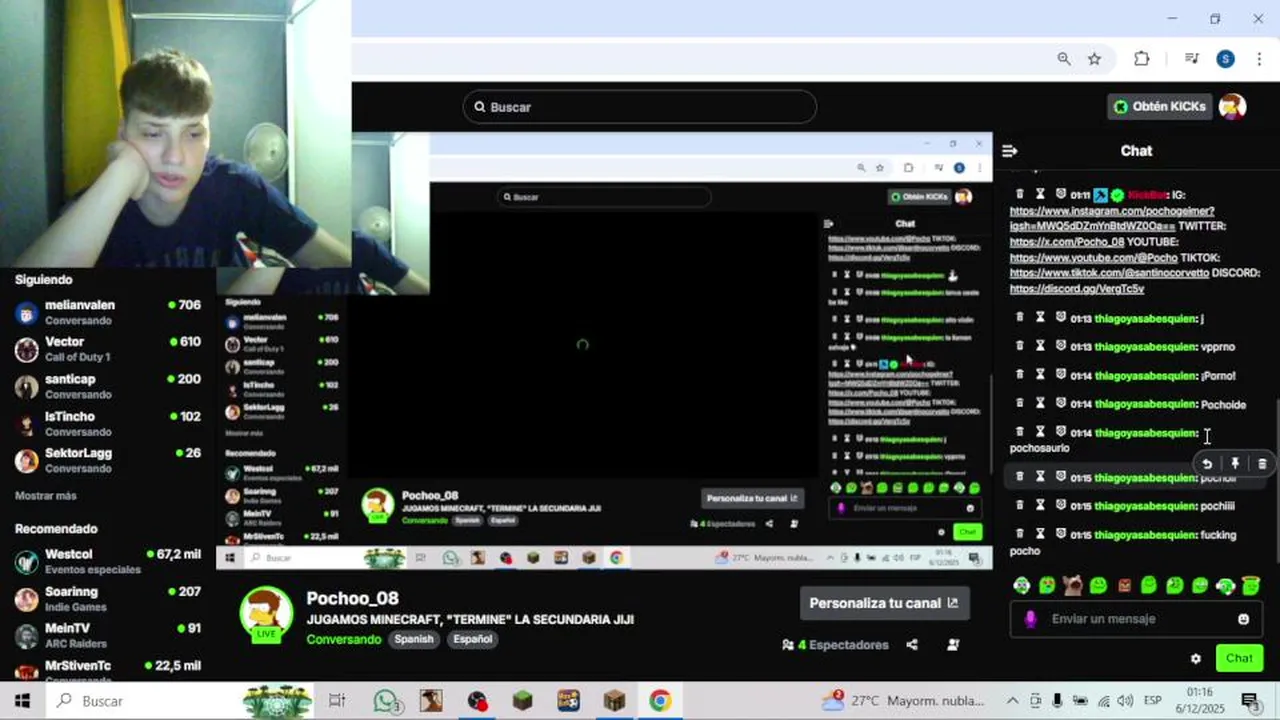Open the discord.gg link in the chat
The width and height of the screenshot is (1280, 720).
point(1077,289)
